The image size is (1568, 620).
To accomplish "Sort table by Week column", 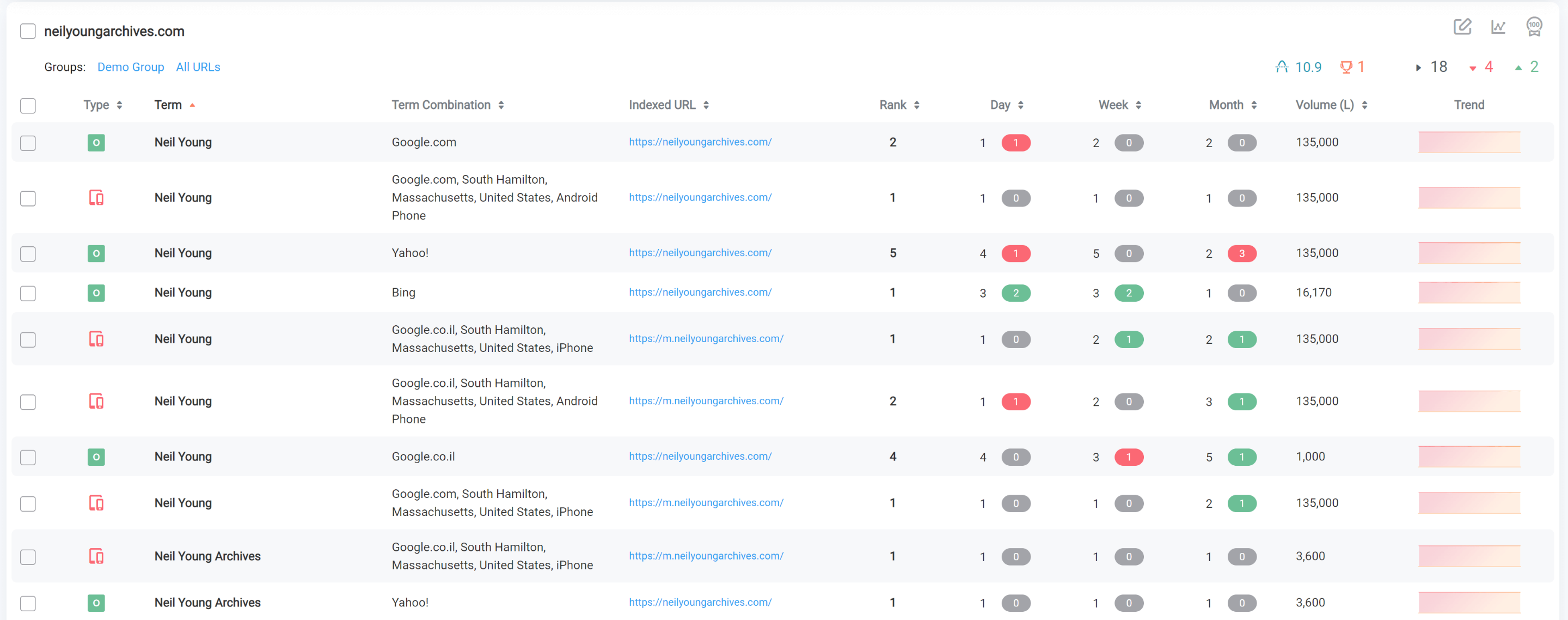I will [1119, 105].
